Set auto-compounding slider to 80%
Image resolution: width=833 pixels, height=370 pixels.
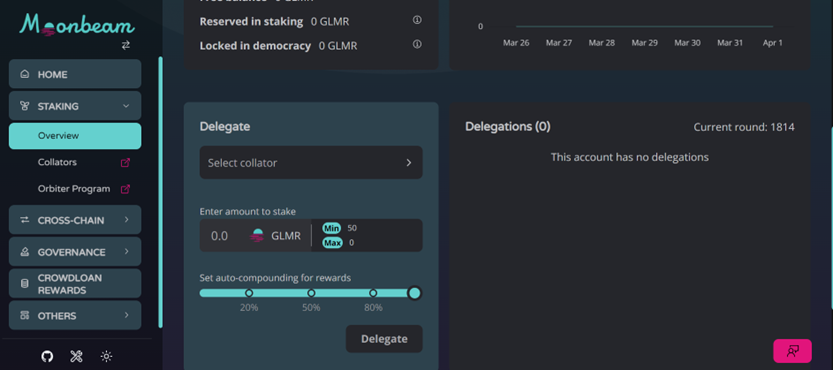[x=373, y=293]
